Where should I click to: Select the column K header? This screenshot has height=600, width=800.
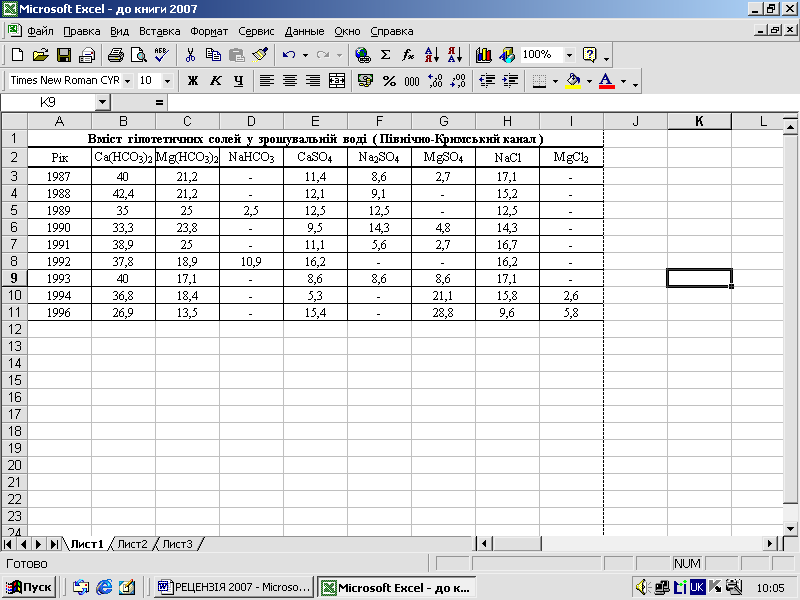(x=699, y=121)
